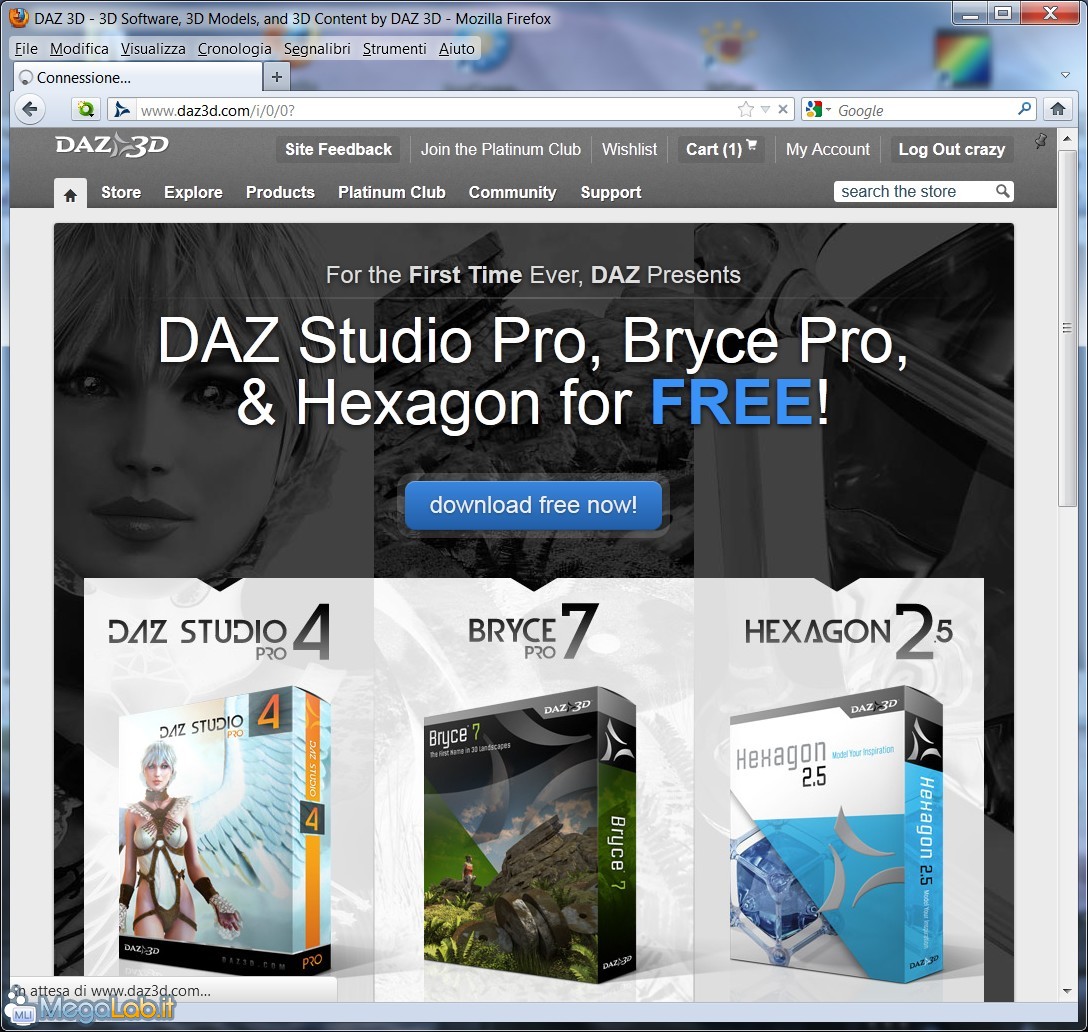Open a new tab with plus button
The image size is (1088, 1032).
click(277, 78)
